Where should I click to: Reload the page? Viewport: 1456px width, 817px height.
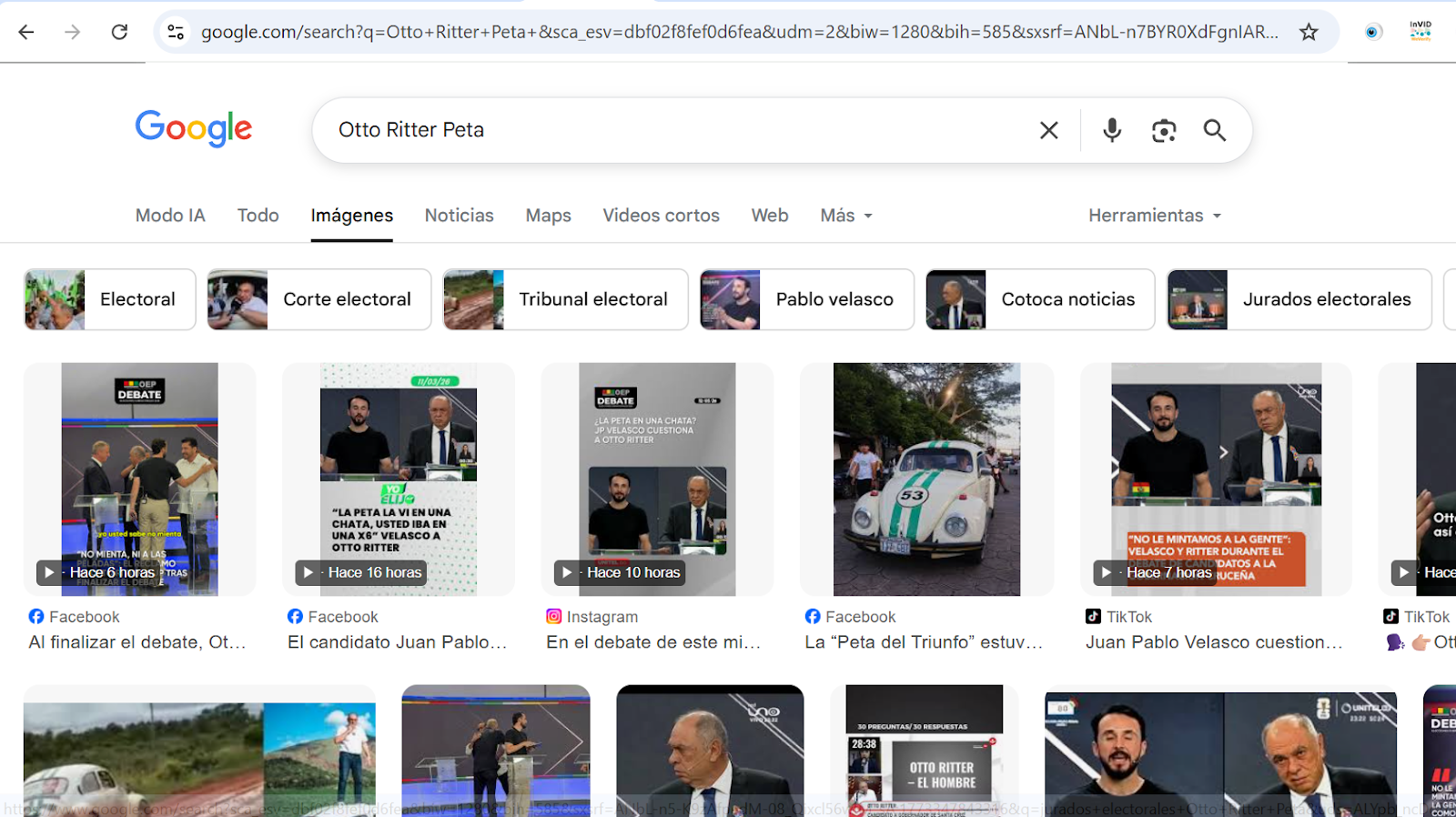click(119, 32)
